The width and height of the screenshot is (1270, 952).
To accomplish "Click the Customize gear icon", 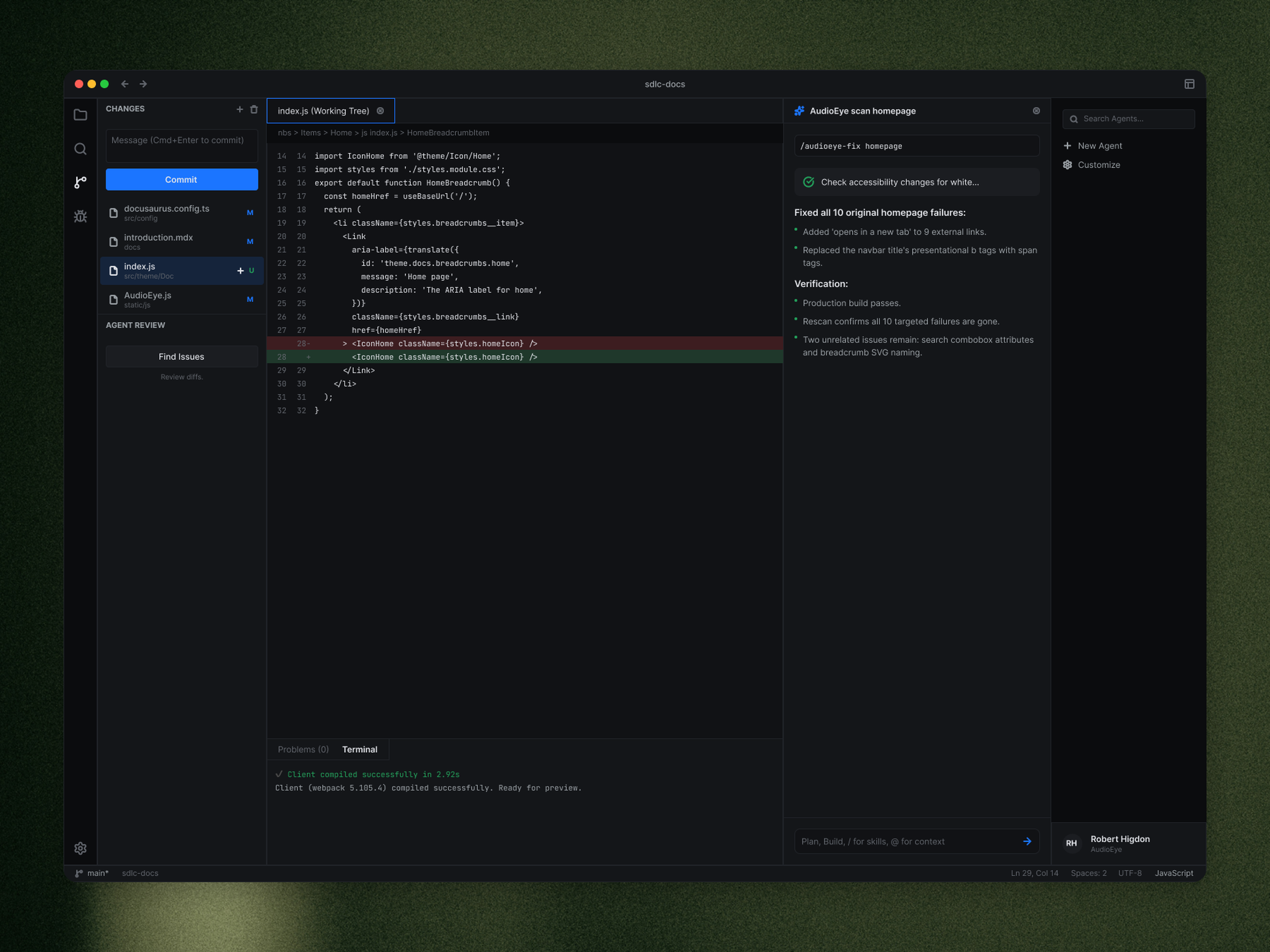I will [x=1067, y=165].
